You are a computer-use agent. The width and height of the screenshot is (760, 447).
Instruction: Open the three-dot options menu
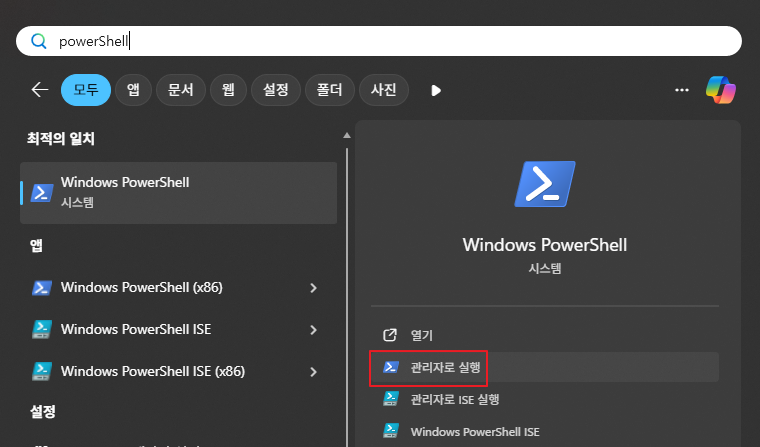pyautogui.click(x=681, y=90)
